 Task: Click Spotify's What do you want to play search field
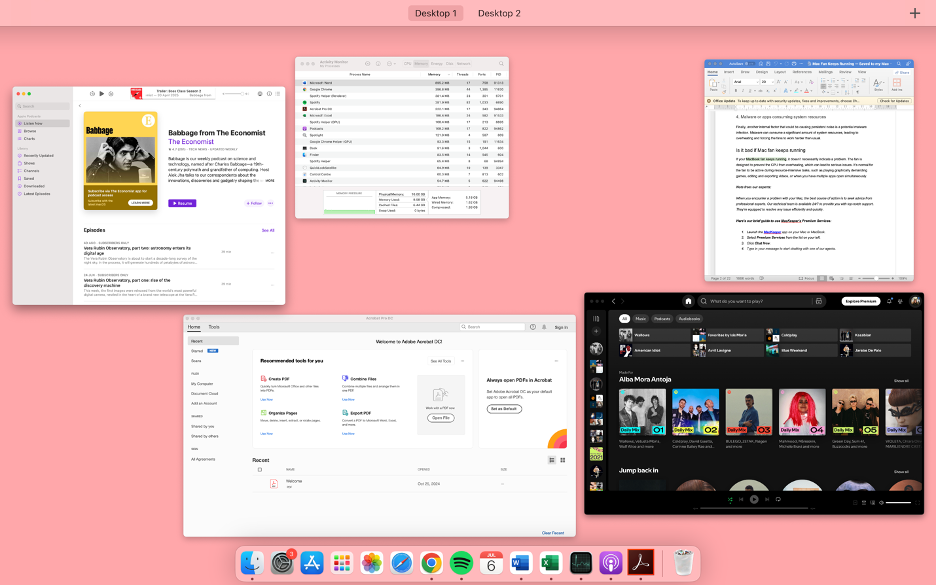pyautogui.click(x=738, y=301)
